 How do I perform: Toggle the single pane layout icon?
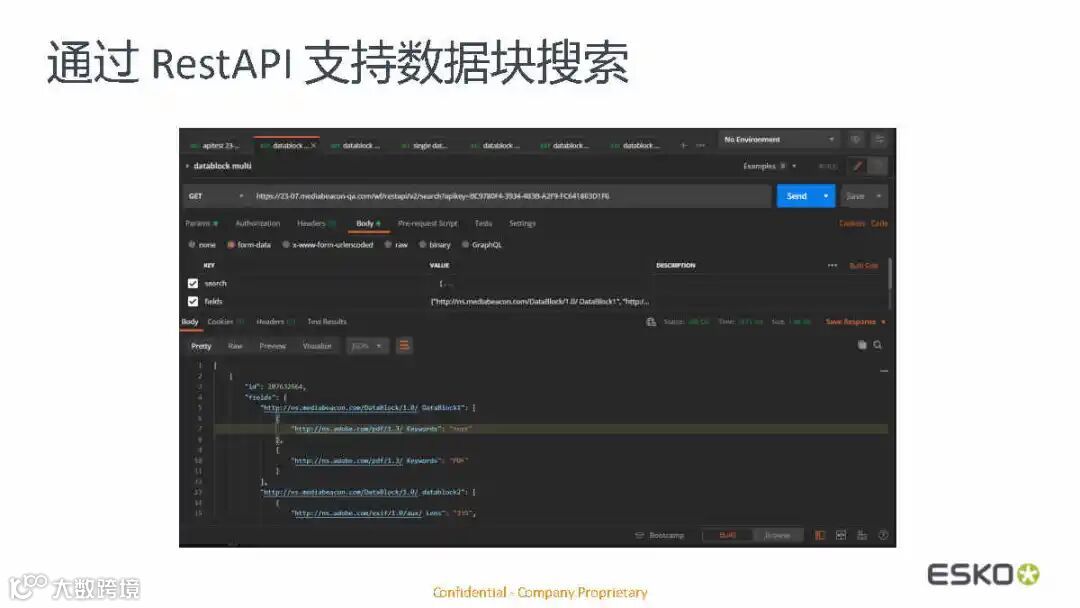pyautogui.click(x=820, y=535)
